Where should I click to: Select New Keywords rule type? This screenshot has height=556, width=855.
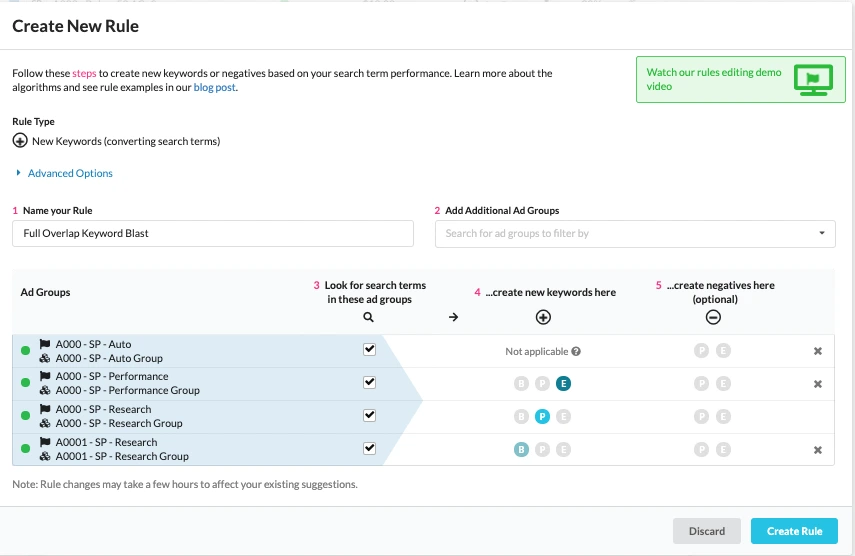[20, 141]
